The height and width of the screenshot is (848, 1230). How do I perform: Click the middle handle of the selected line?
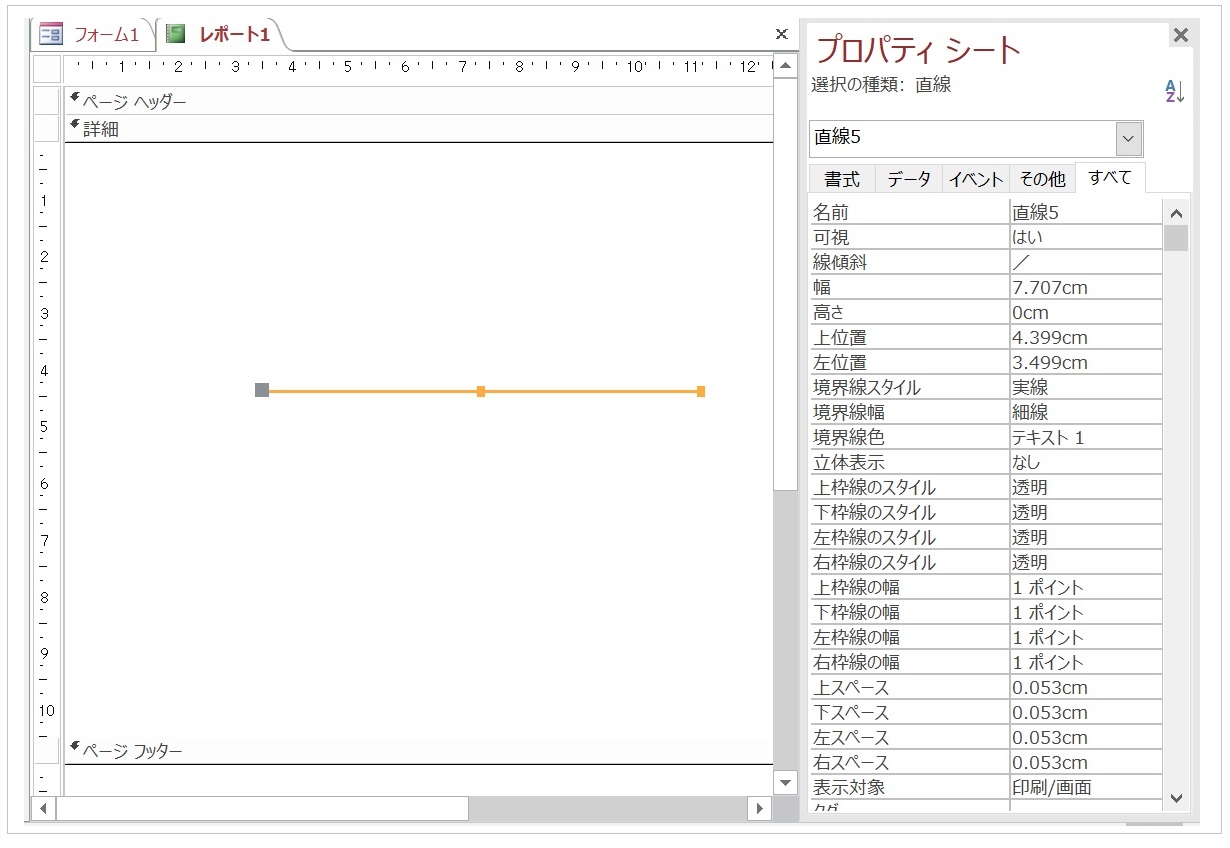(481, 391)
